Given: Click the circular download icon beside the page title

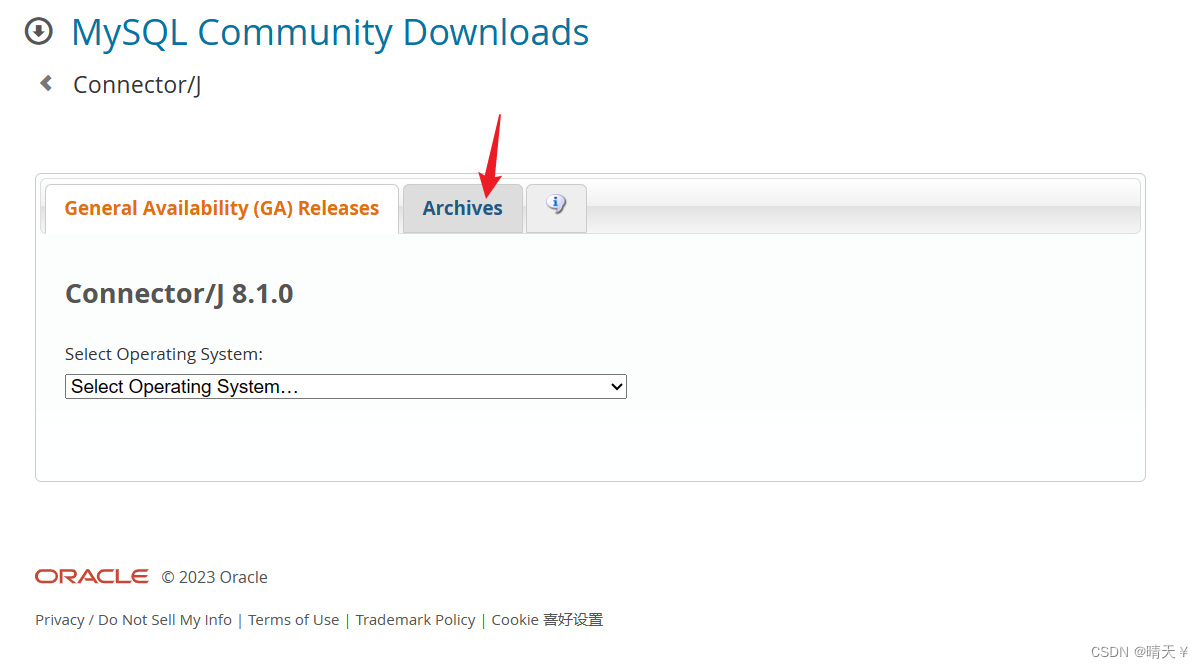Looking at the screenshot, I should point(38,32).
